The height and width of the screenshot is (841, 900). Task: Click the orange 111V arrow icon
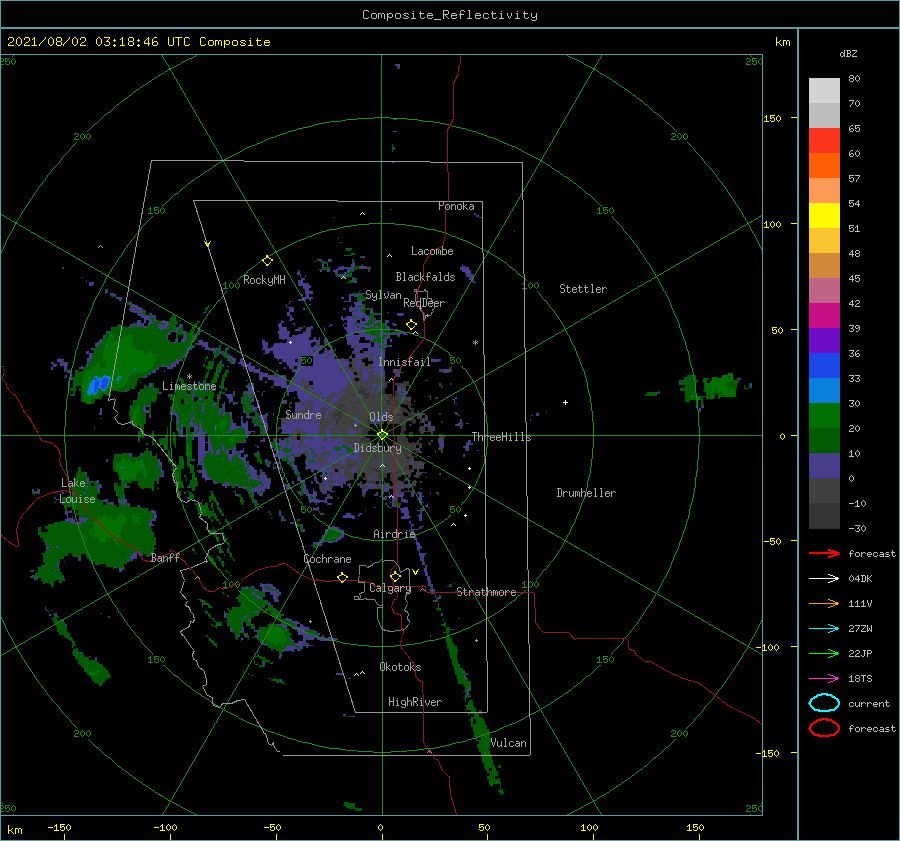tap(824, 603)
